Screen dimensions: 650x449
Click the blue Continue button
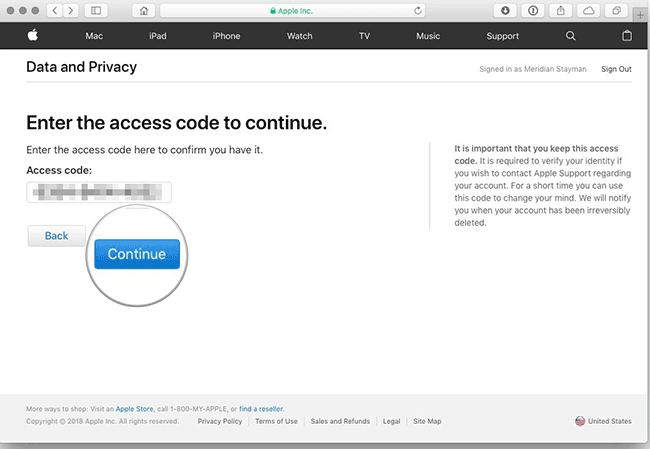[137, 254]
